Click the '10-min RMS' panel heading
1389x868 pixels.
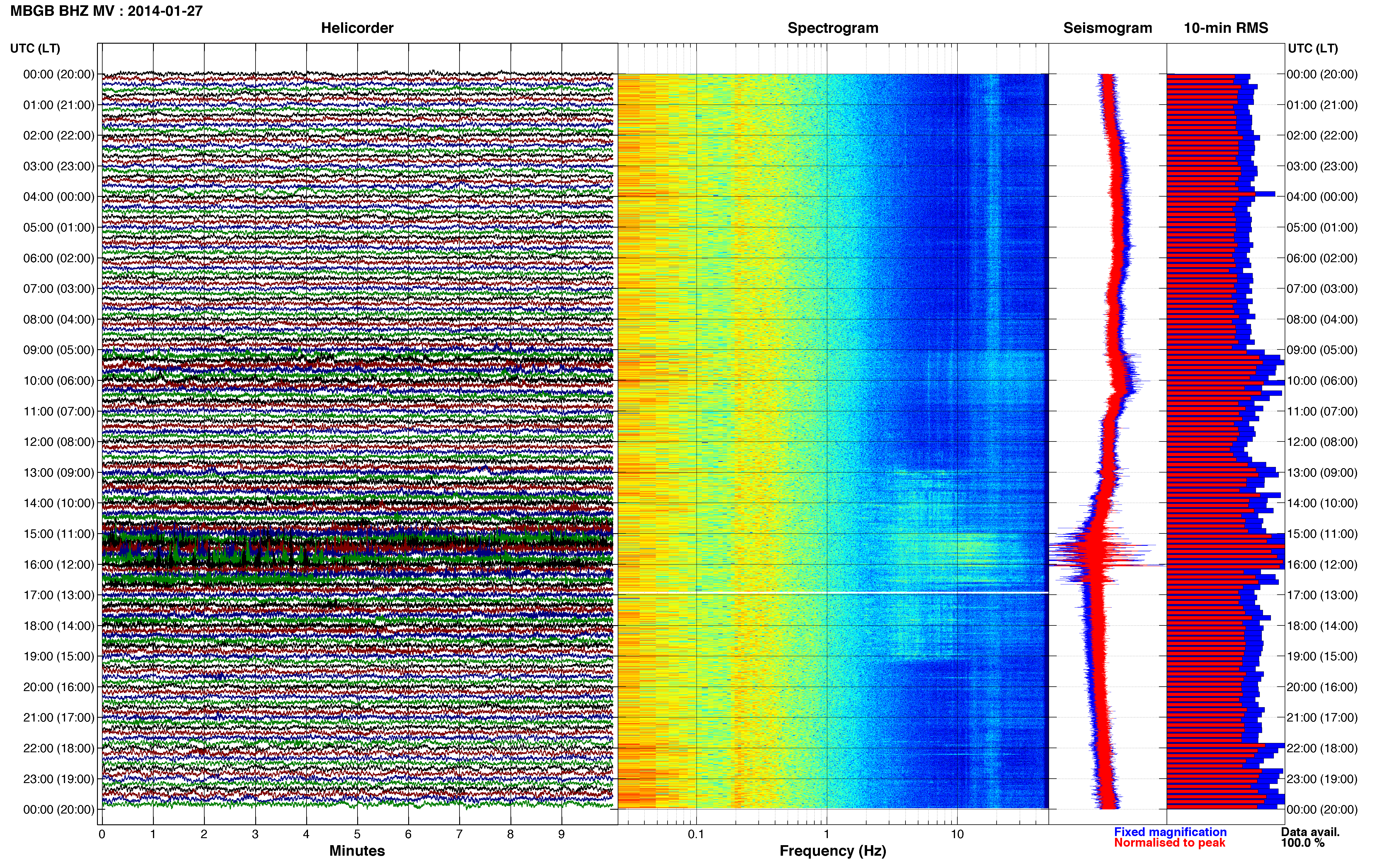click(x=1226, y=28)
